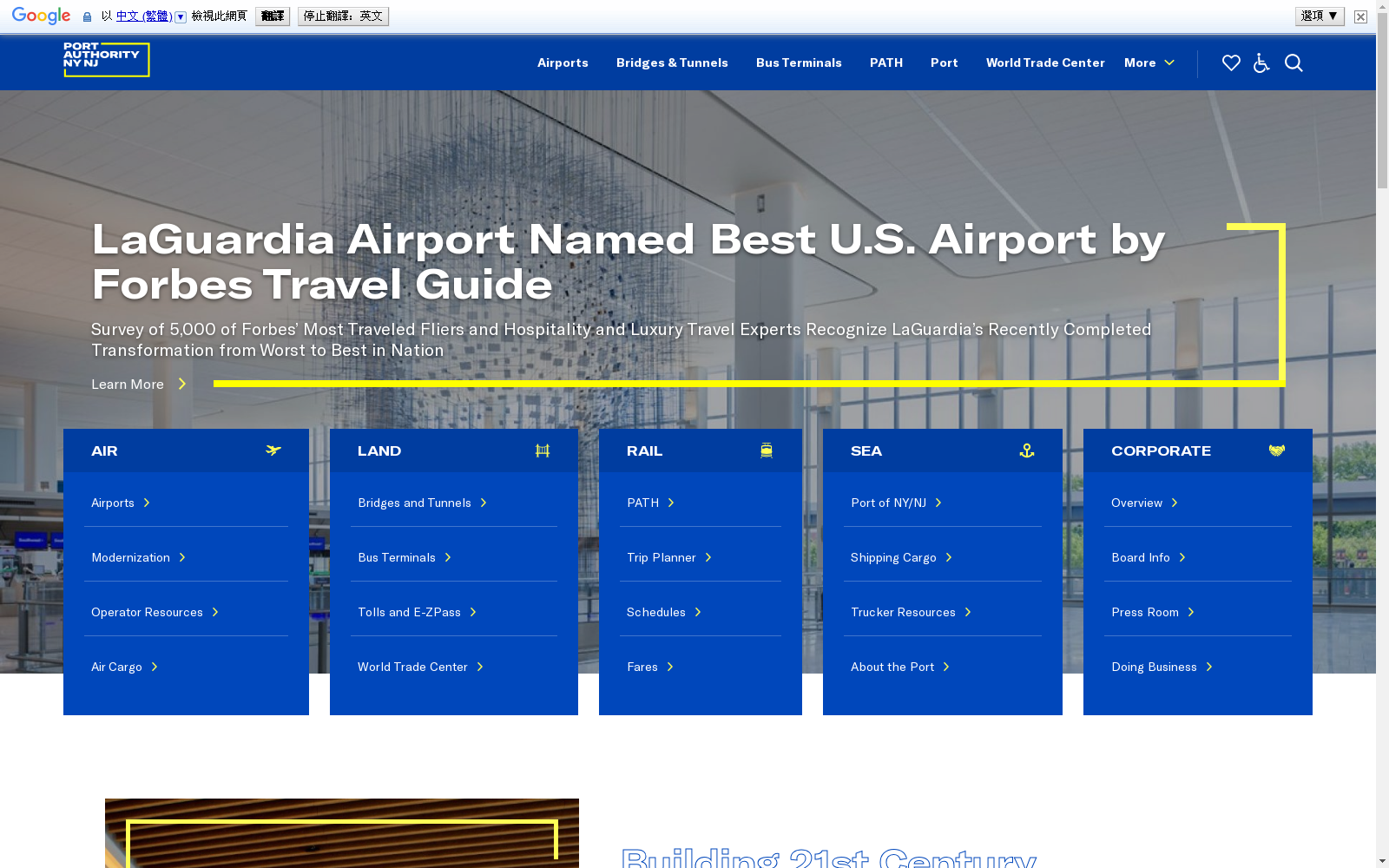Open Shipping Cargo link
The width and height of the screenshot is (1389, 868).
(x=902, y=557)
